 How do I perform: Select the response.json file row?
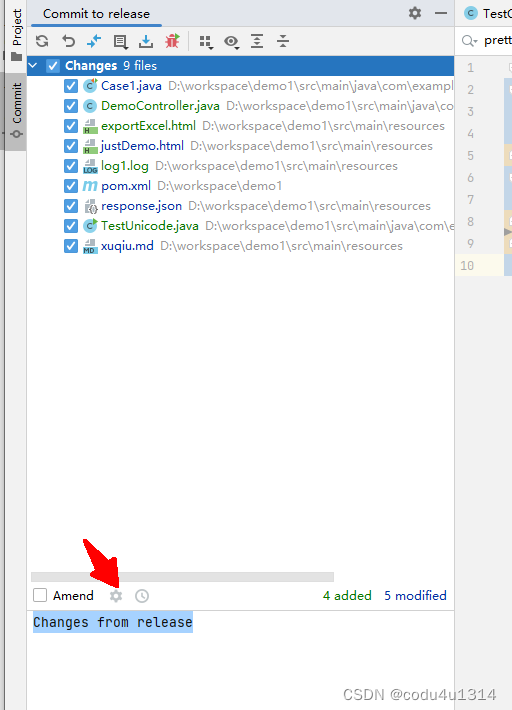240,206
